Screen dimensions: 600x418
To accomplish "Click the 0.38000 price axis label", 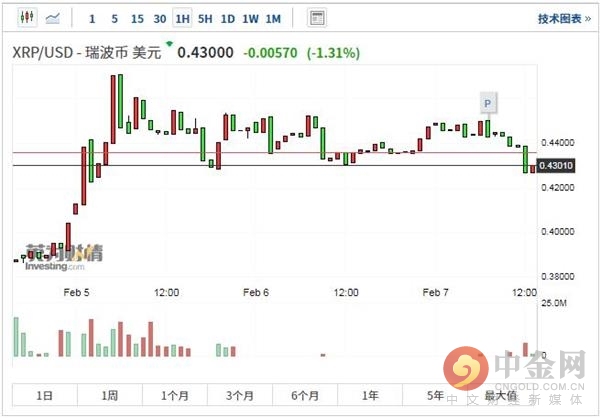I will pos(558,276).
